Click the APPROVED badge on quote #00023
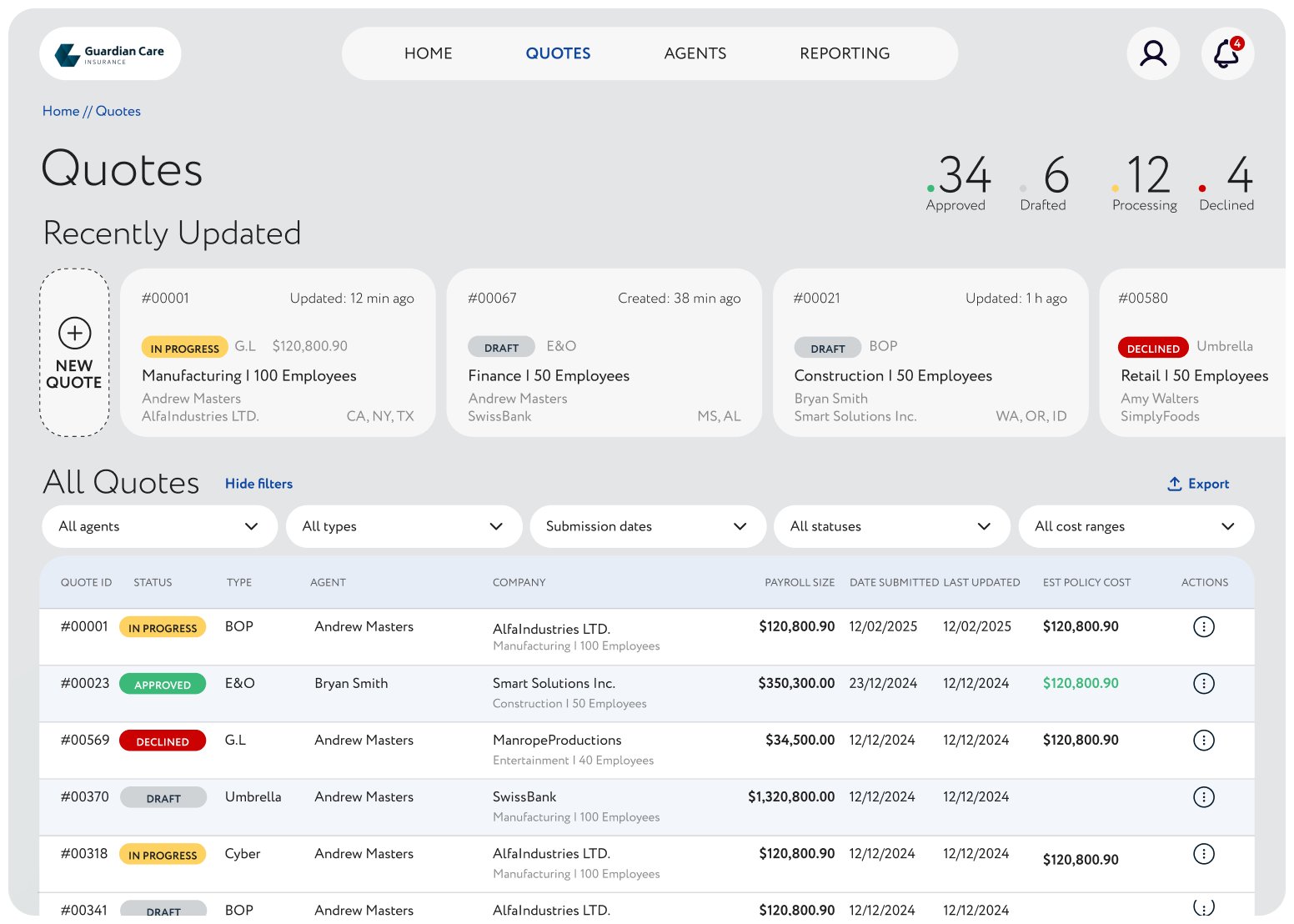1294x924 pixels. point(163,684)
